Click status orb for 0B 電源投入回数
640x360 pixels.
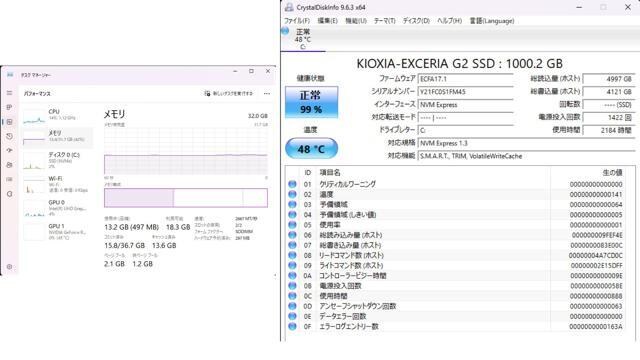pos(292,286)
